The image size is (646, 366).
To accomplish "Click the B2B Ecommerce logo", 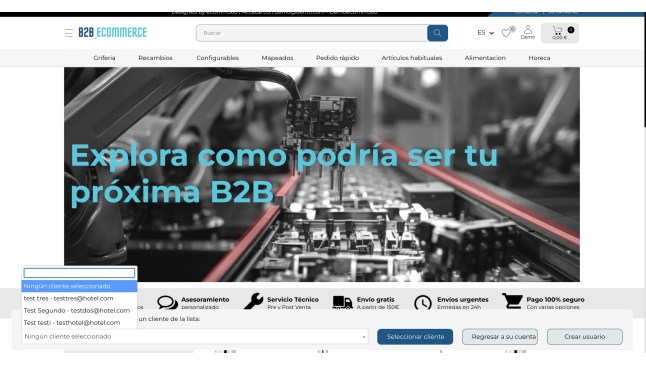I will [112, 33].
